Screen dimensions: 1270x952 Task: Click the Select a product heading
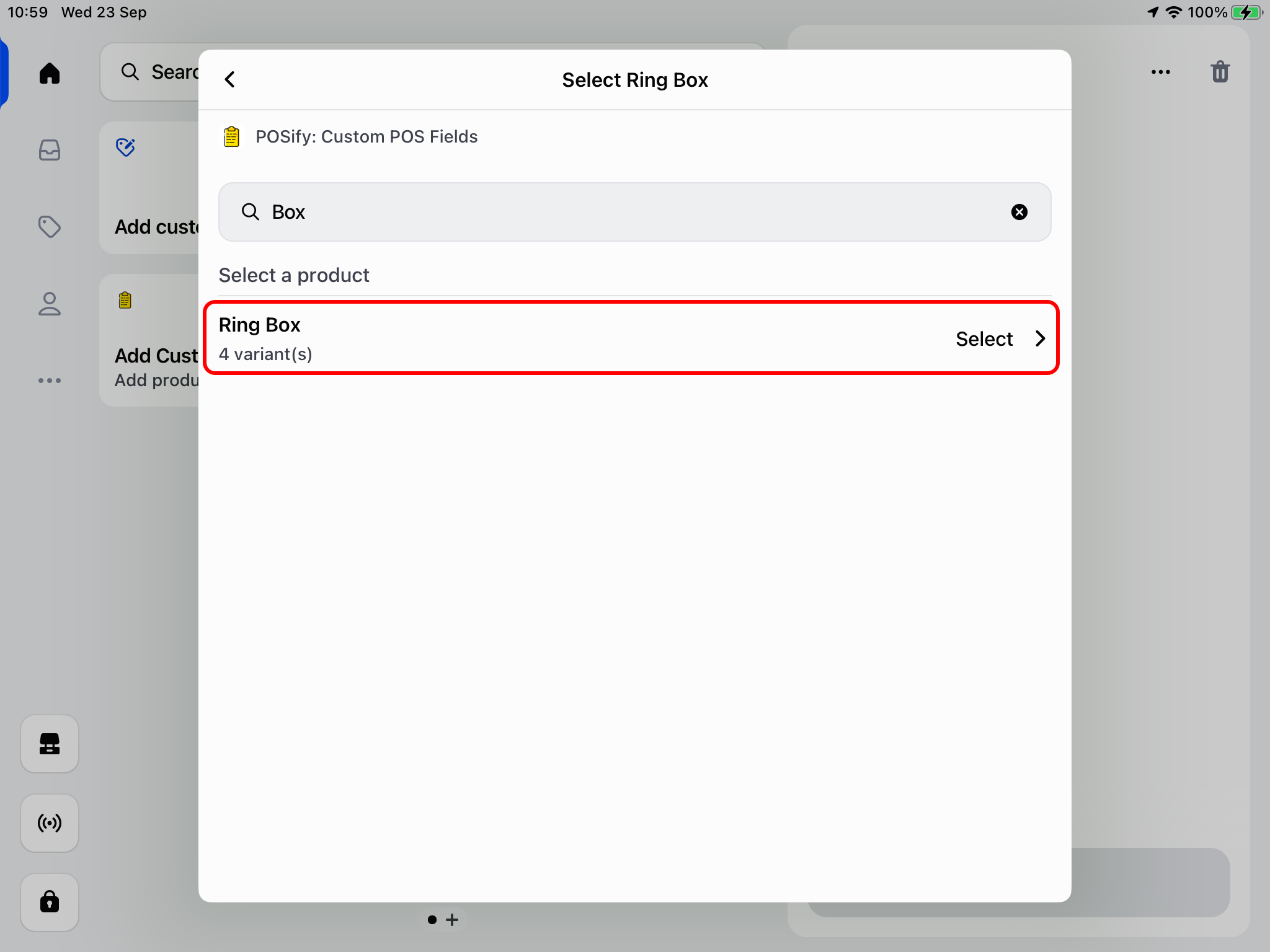pyautogui.click(x=294, y=275)
